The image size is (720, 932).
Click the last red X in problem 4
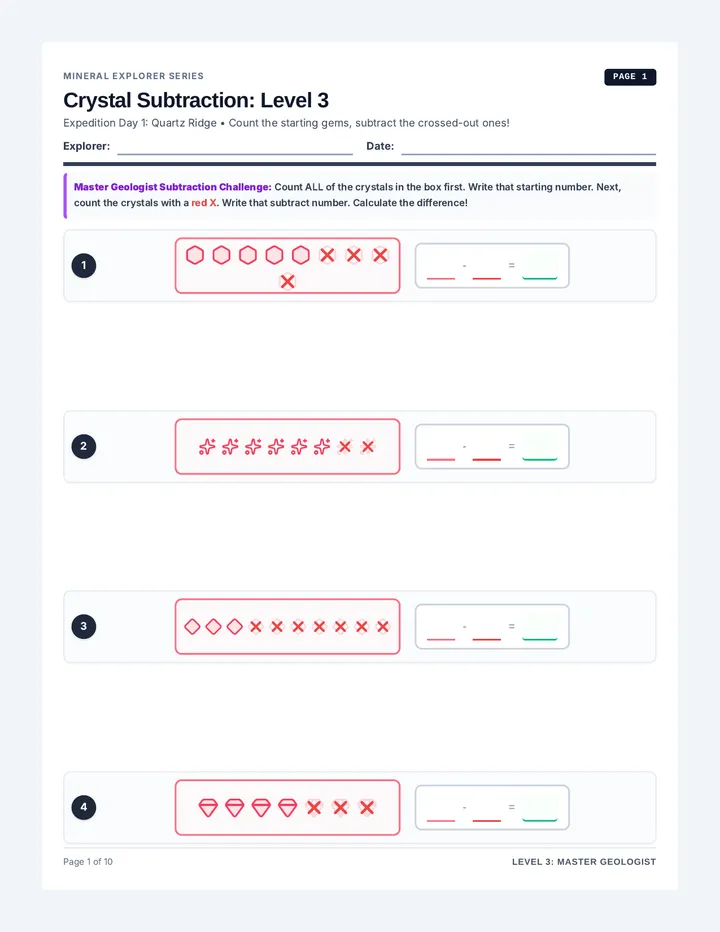coord(367,808)
